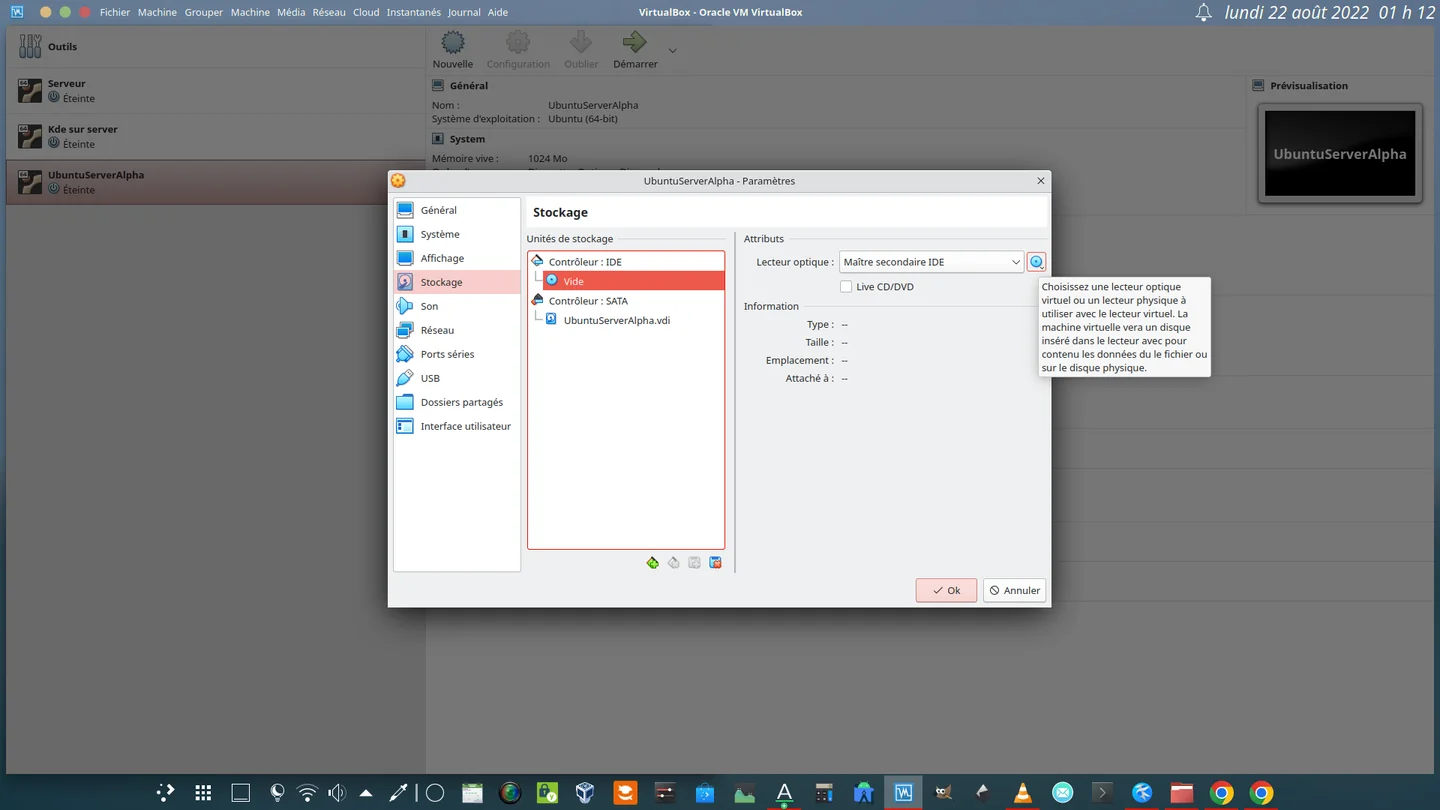Open Ports séries settings page
The height and width of the screenshot is (810, 1440).
[457, 354]
